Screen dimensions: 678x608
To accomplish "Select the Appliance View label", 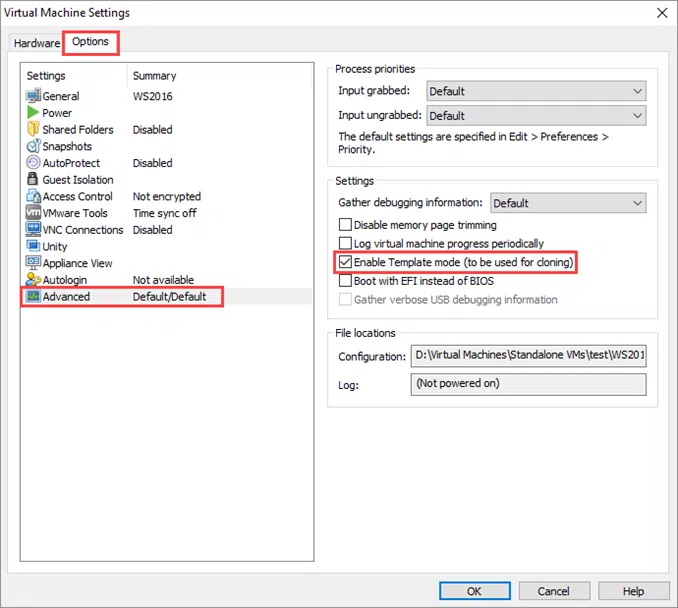I will (x=77, y=263).
